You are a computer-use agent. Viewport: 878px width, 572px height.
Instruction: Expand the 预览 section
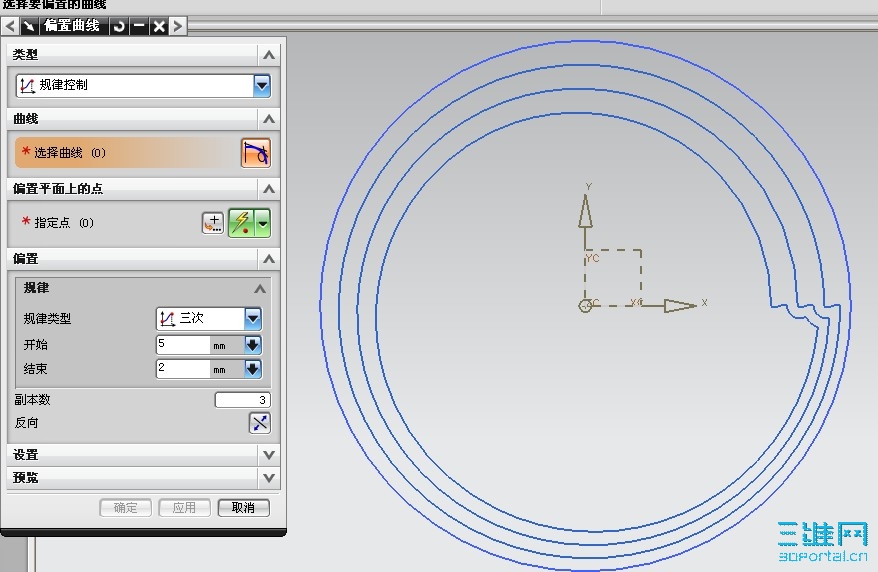269,478
